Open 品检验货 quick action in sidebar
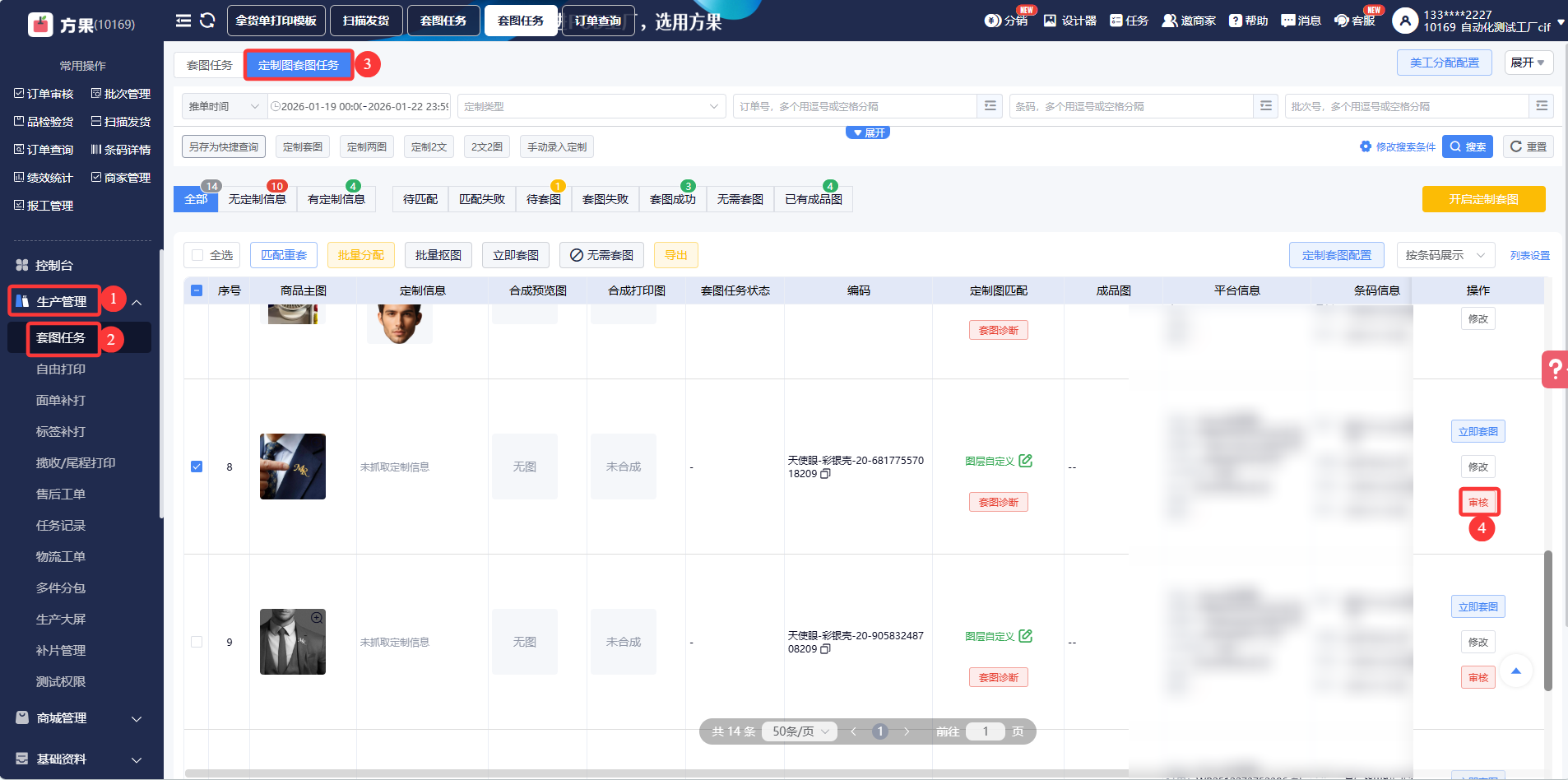Screen dimensions: 1568x780 44,122
